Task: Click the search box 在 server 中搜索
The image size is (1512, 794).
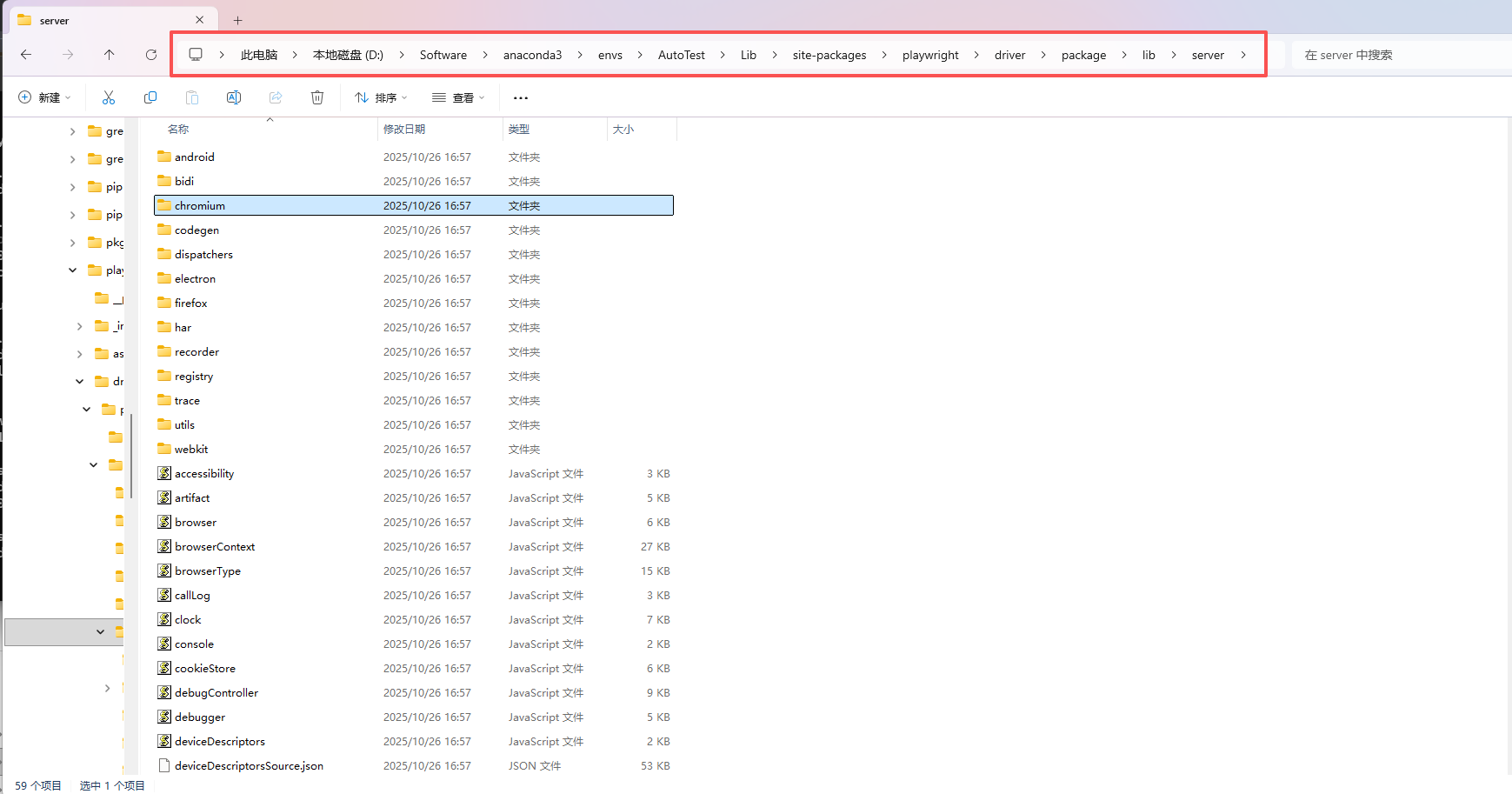Action: (x=1400, y=55)
